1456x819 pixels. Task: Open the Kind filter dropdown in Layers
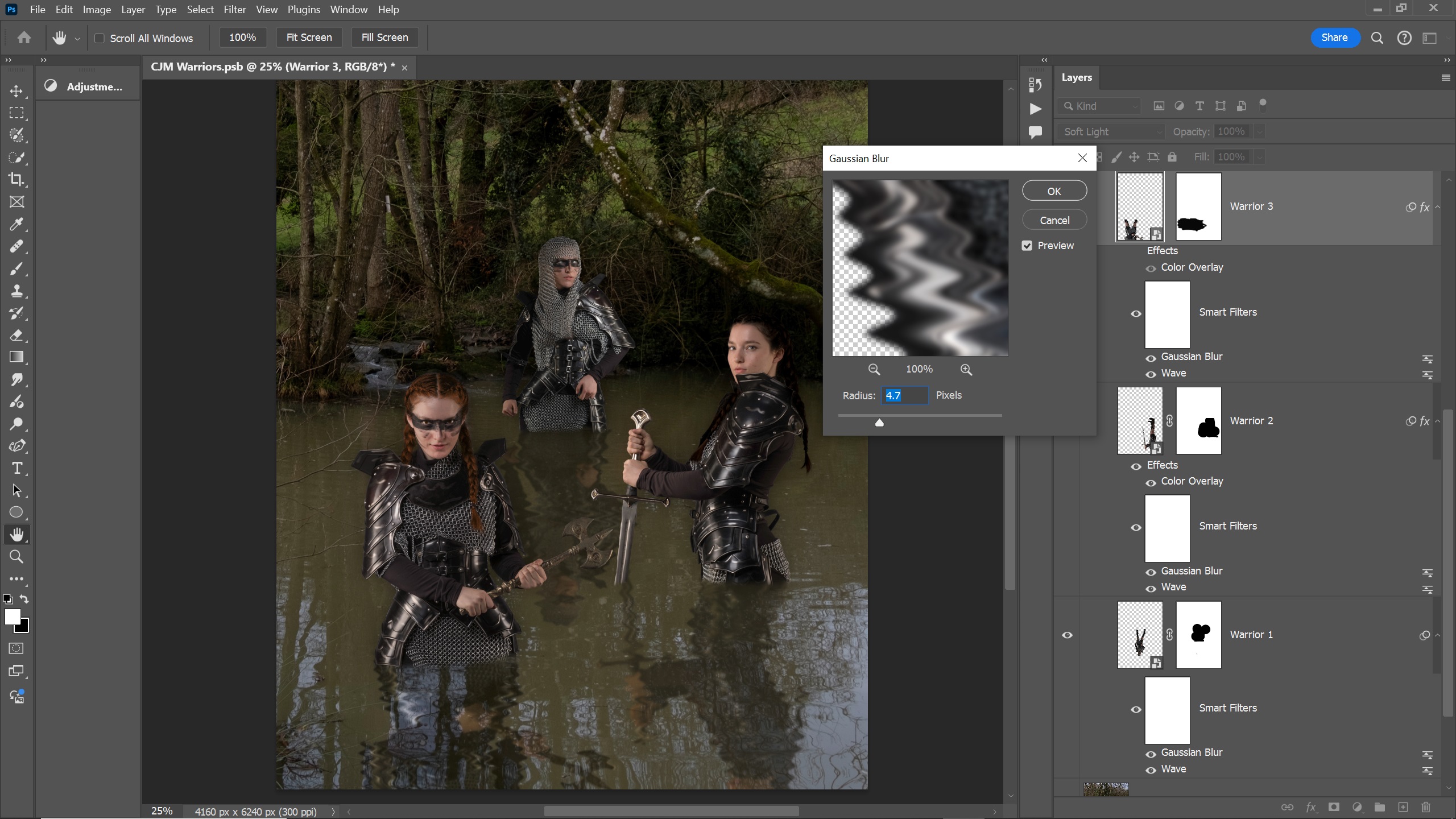(1100, 106)
